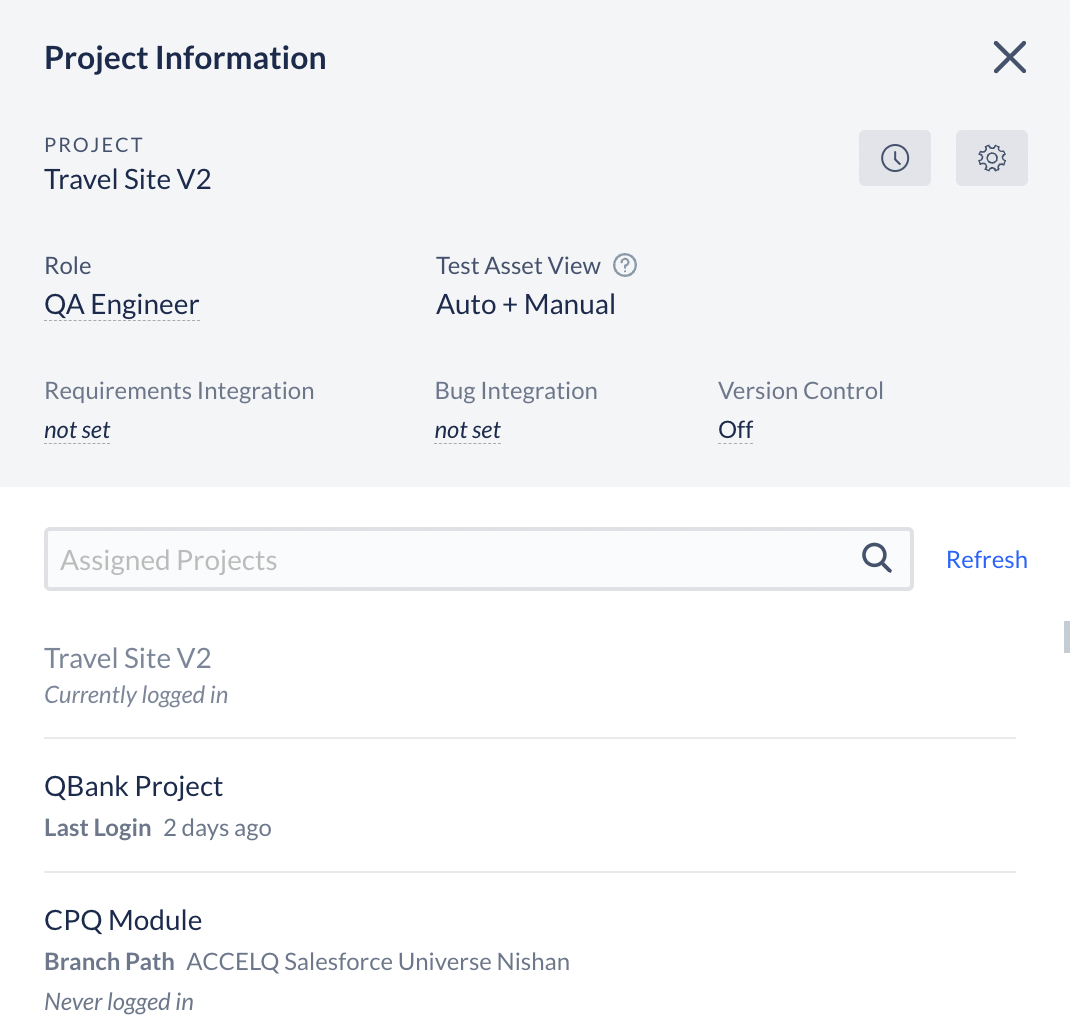Click the Last Login info for QBank Project
This screenshot has width=1070, height=1028.
[x=157, y=827]
